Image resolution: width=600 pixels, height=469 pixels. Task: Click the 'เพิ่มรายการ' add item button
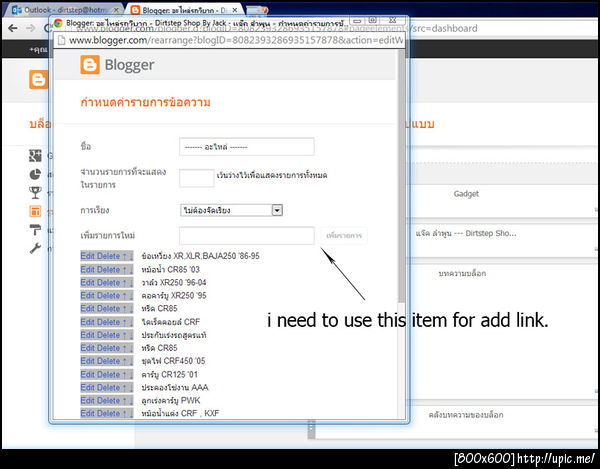click(344, 236)
